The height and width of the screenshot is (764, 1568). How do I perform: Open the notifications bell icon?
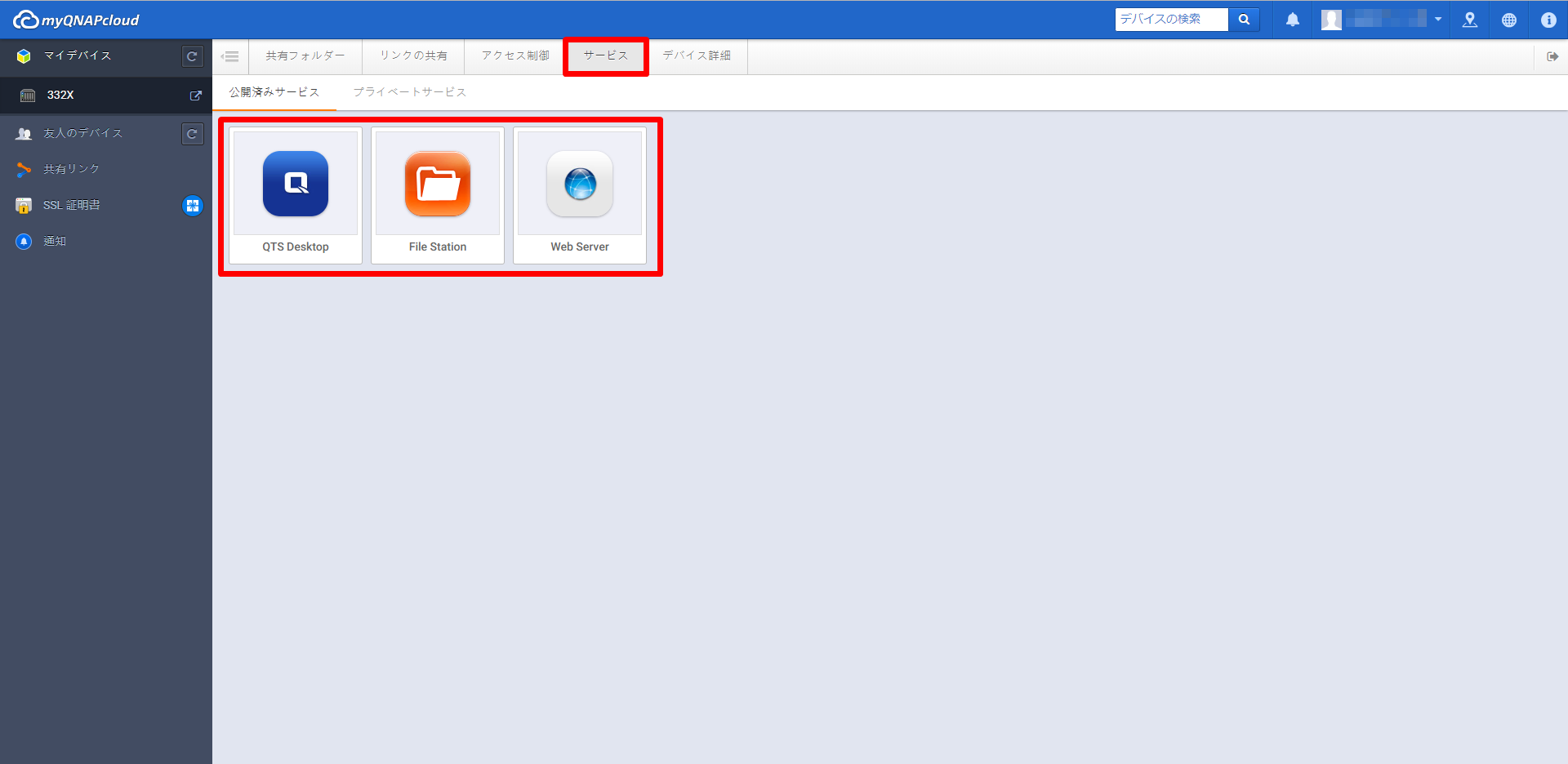click(1293, 20)
